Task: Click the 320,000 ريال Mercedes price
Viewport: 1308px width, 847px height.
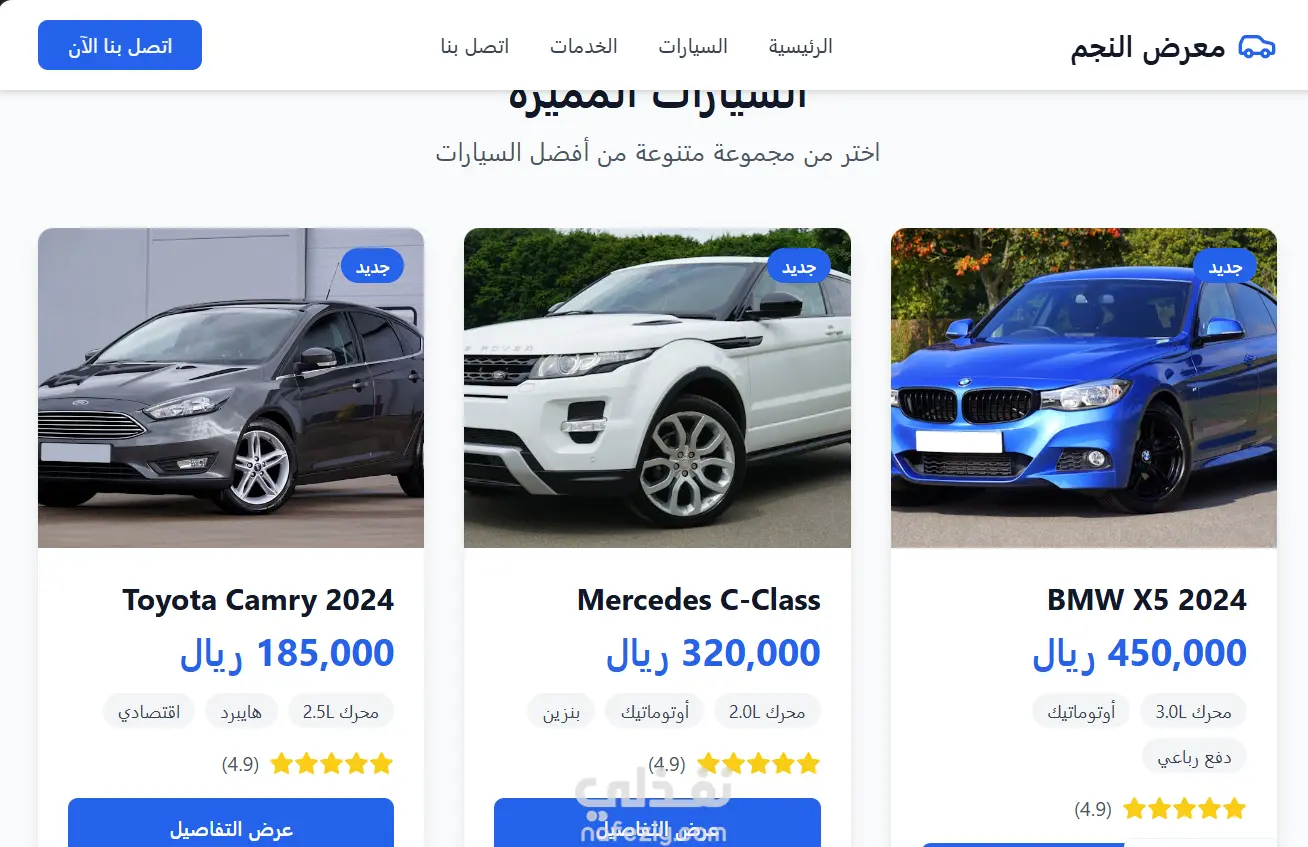Action: click(x=713, y=653)
